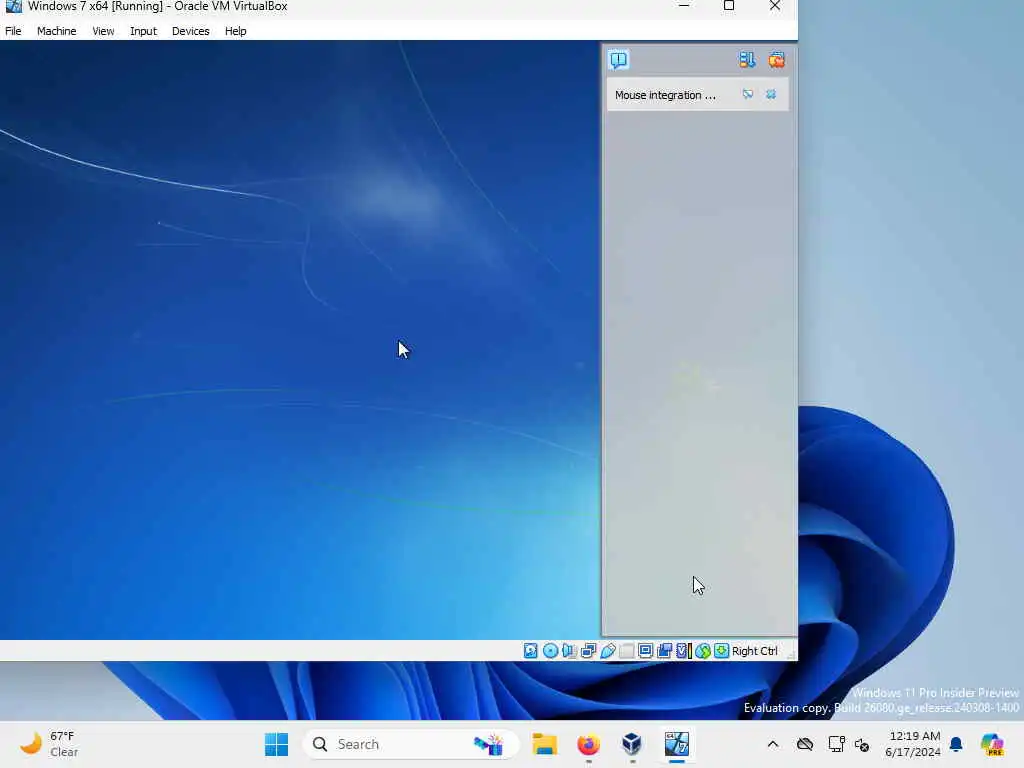
Task: Open the USB devices status icon
Action: 607,650
